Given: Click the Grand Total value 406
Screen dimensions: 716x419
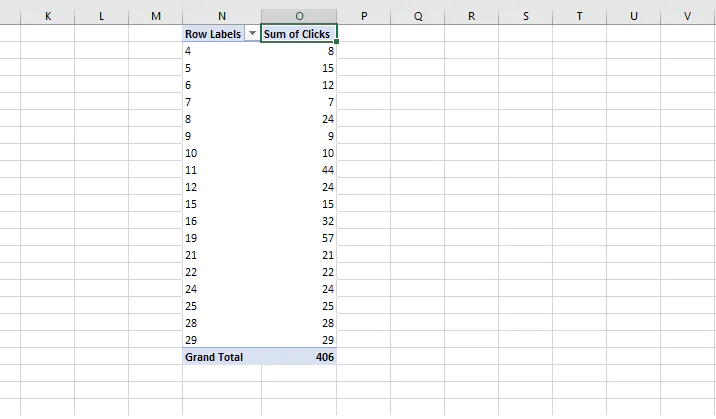Looking at the screenshot, I should point(299,357).
